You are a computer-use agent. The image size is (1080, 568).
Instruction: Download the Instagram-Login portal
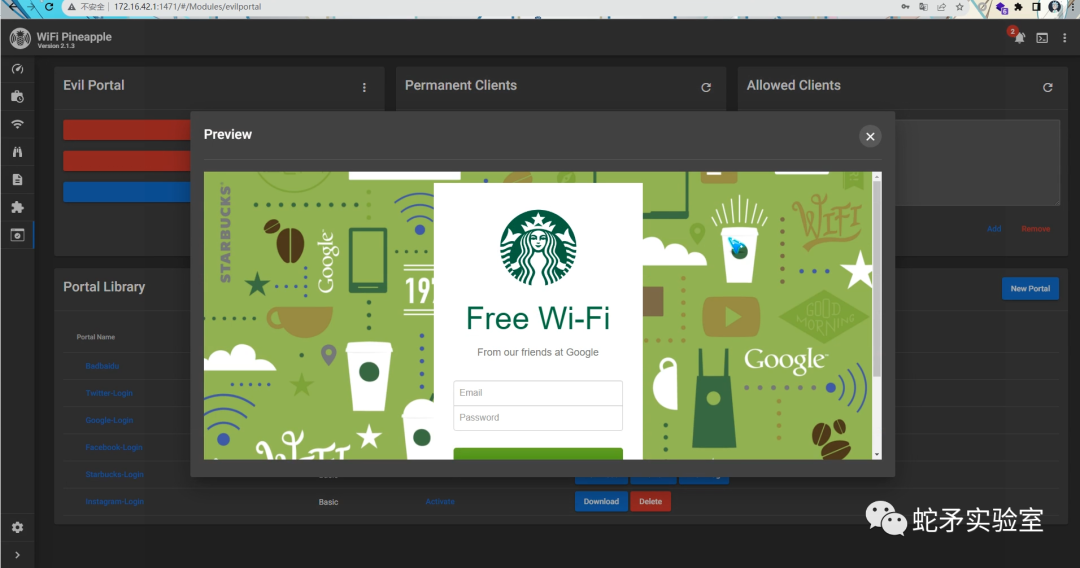601,501
